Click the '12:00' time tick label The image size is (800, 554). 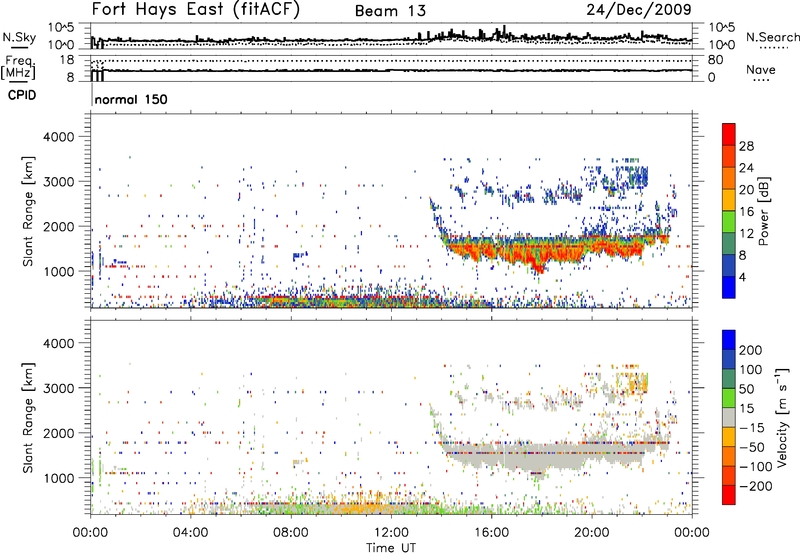point(391,533)
